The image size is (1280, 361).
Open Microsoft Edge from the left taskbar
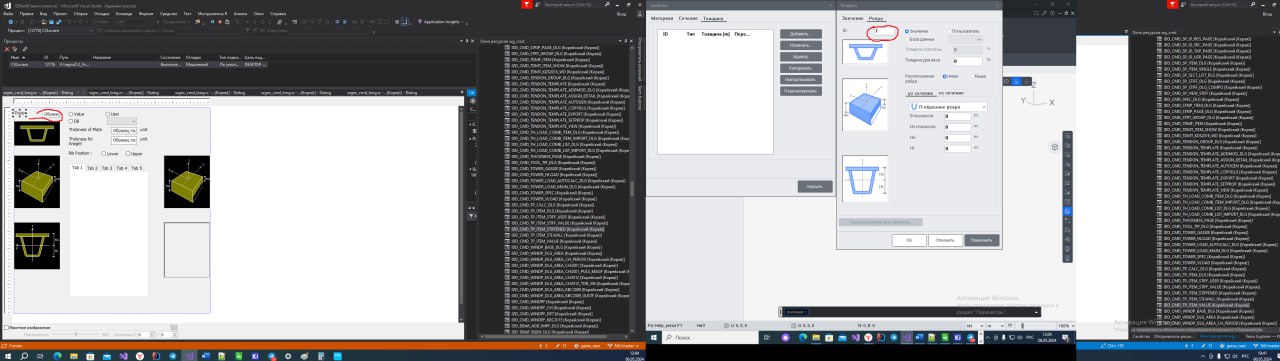coord(57,356)
